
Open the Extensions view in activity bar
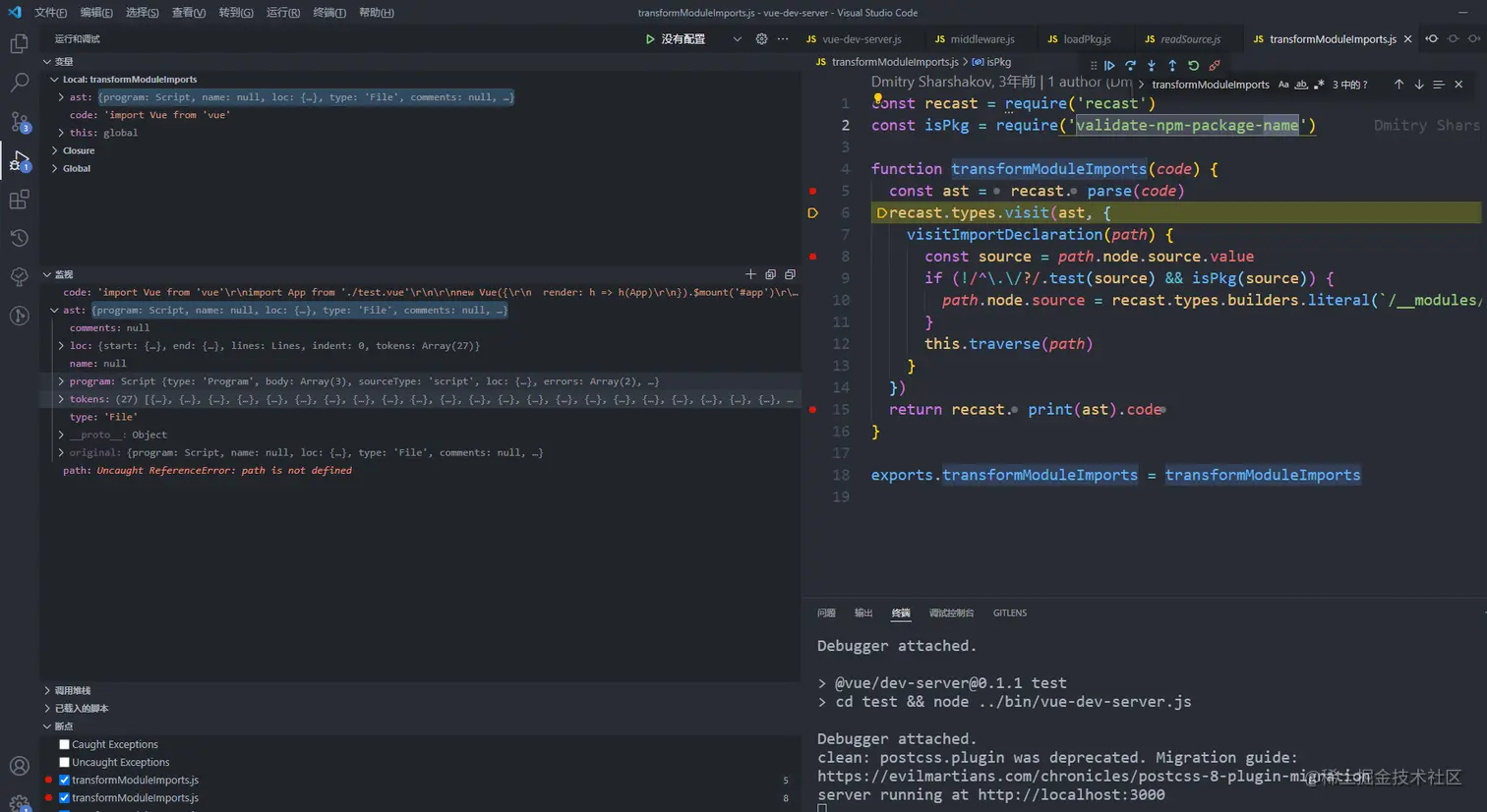click(x=19, y=200)
